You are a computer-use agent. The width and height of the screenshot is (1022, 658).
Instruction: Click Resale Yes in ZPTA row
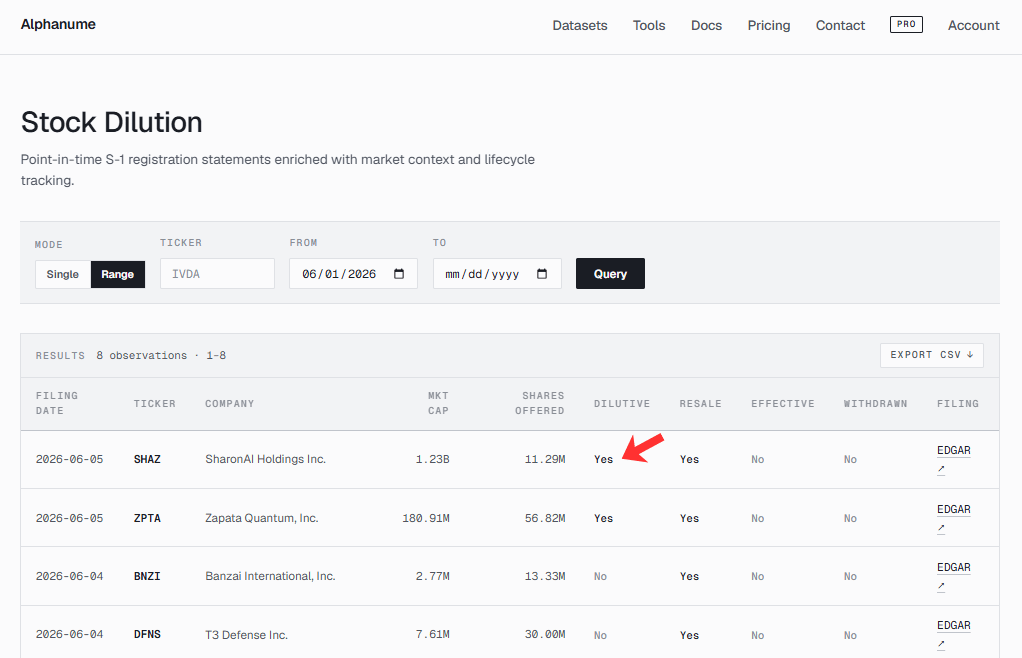coord(689,519)
